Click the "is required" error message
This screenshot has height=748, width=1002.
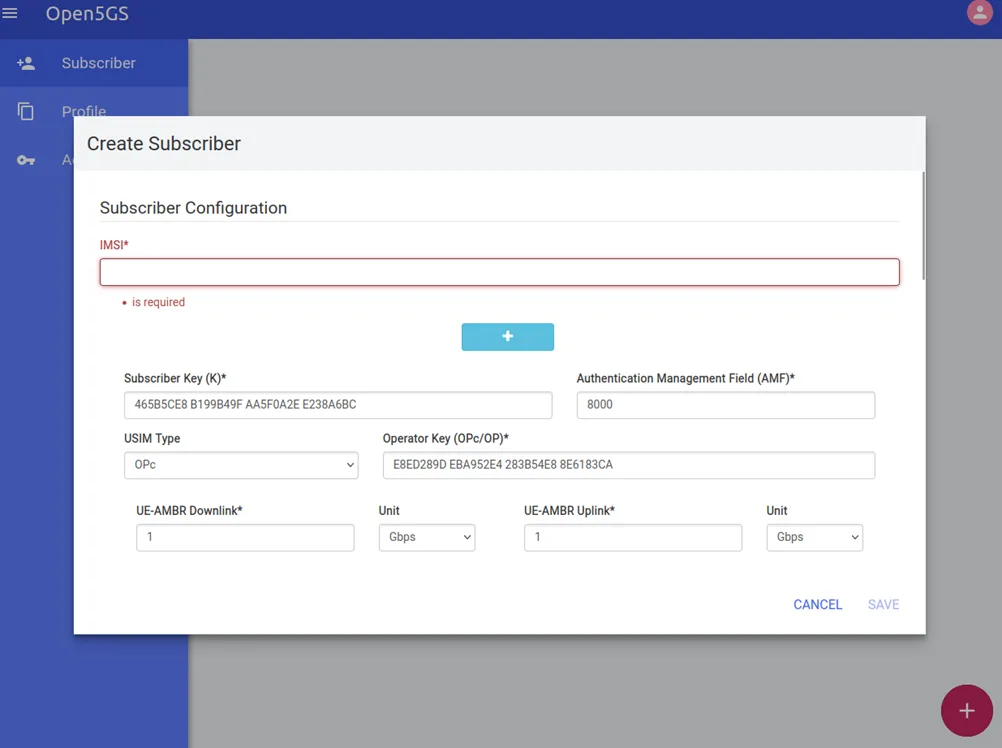tap(158, 302)
